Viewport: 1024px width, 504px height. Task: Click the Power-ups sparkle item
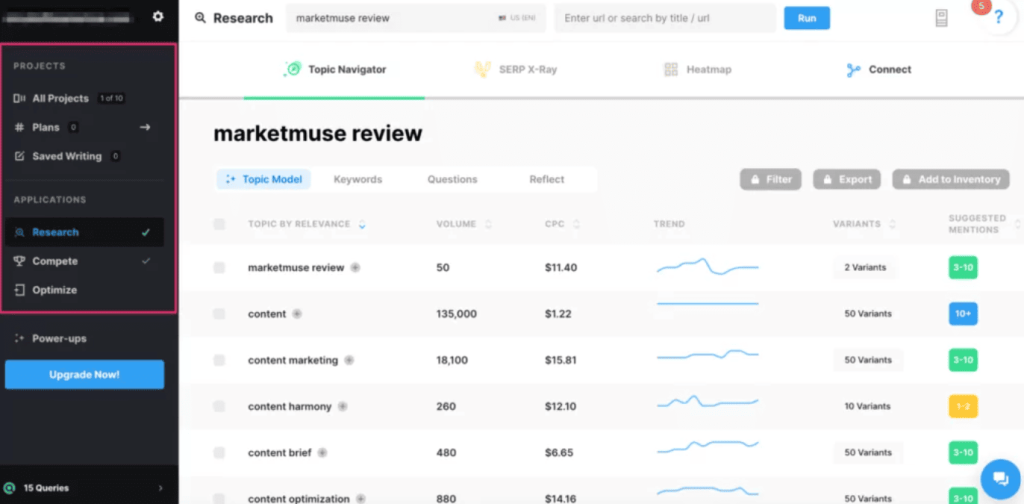click(59, 338)
